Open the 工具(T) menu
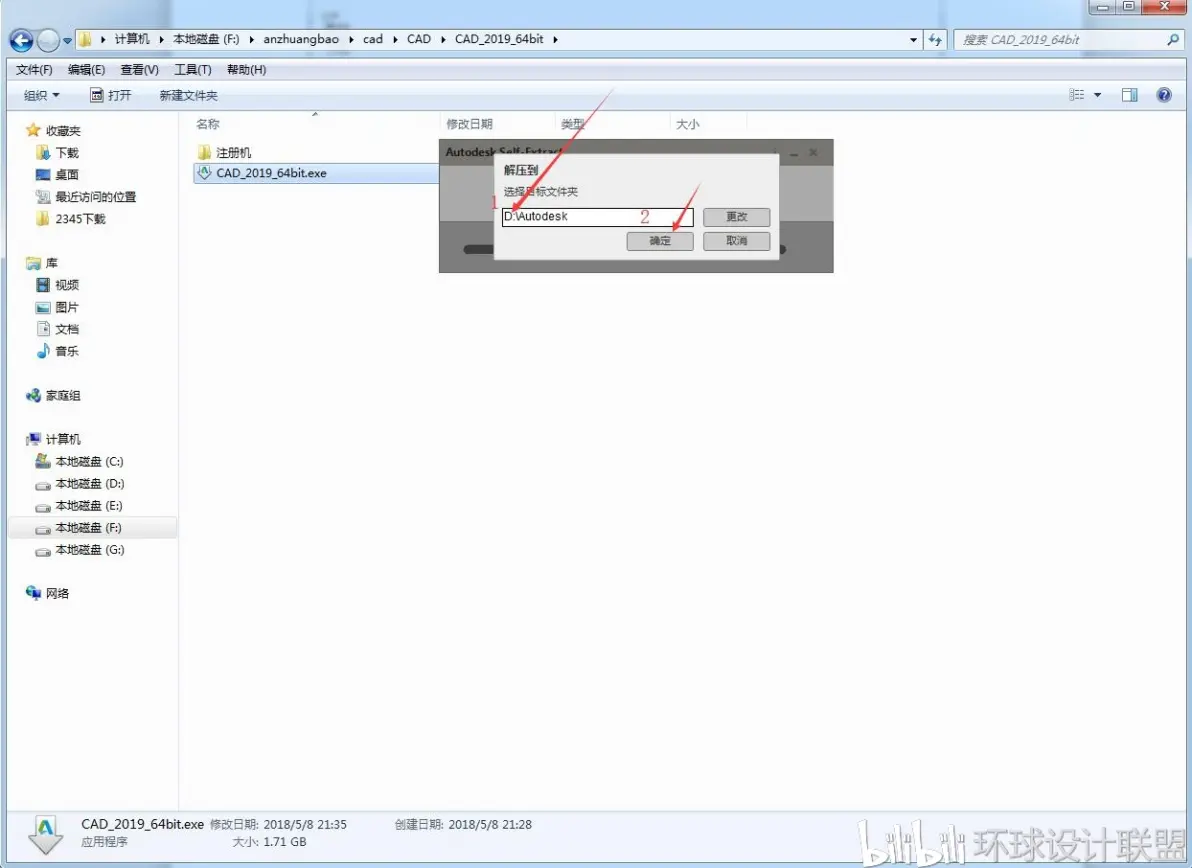The width and height of the screenshot is (1192, 868). [192, 70]
